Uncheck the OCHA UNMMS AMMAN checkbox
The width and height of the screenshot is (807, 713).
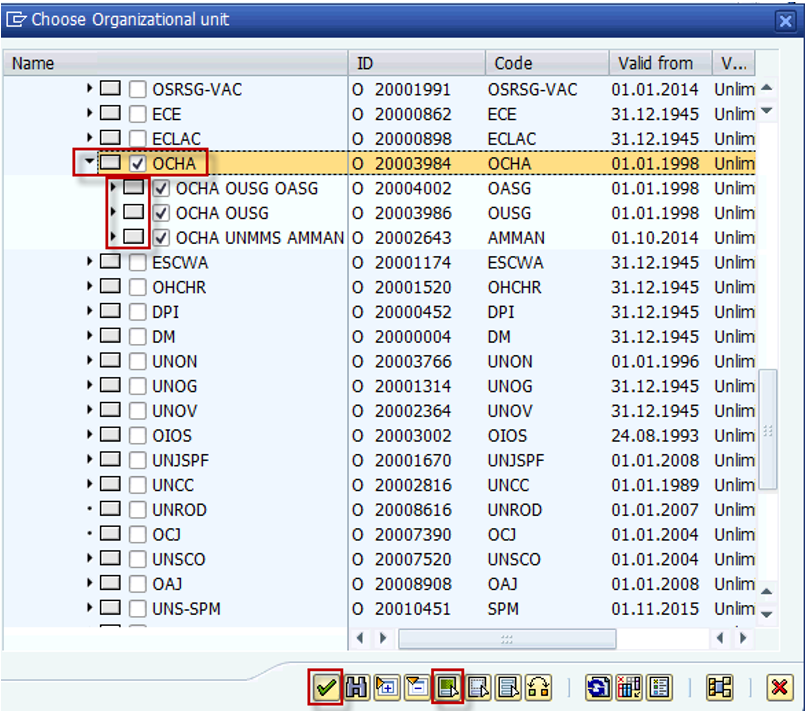coord(161,237)
